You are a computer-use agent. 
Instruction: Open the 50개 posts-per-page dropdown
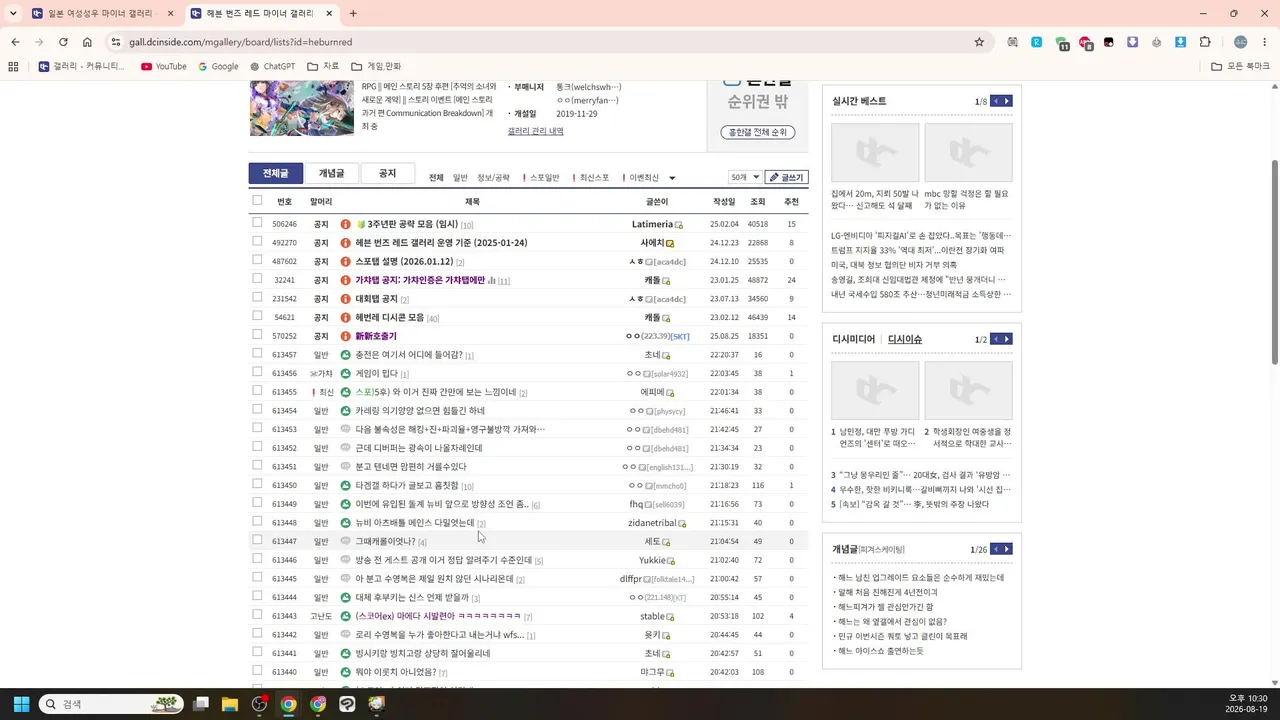click(x=745, y=177)
